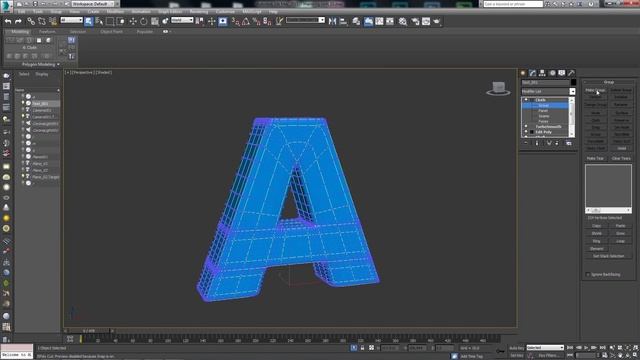Click the Undo arrow in main toolbar
The height and width of the screenshot is (360, 640).
click(x=8, y=21)
